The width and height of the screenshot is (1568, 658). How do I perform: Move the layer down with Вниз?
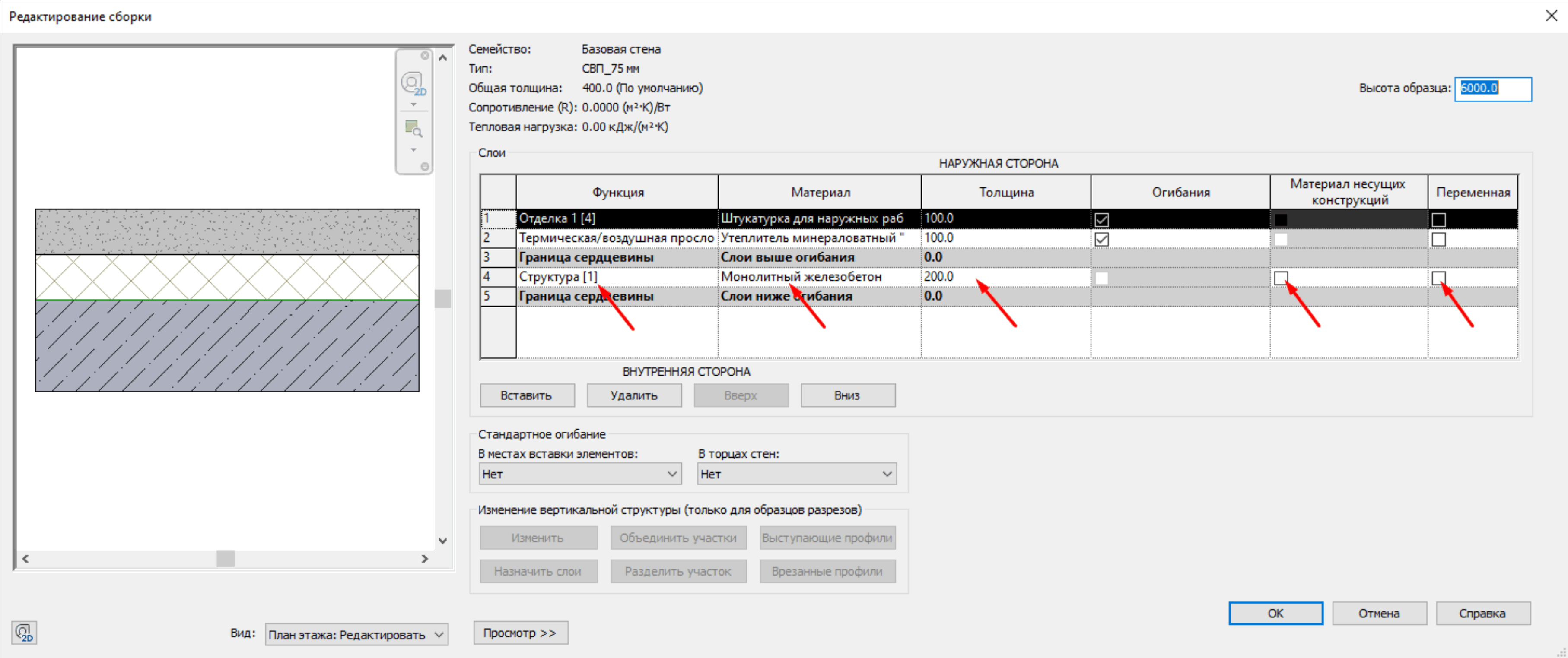pyautogui.click(x=848, y=395)
